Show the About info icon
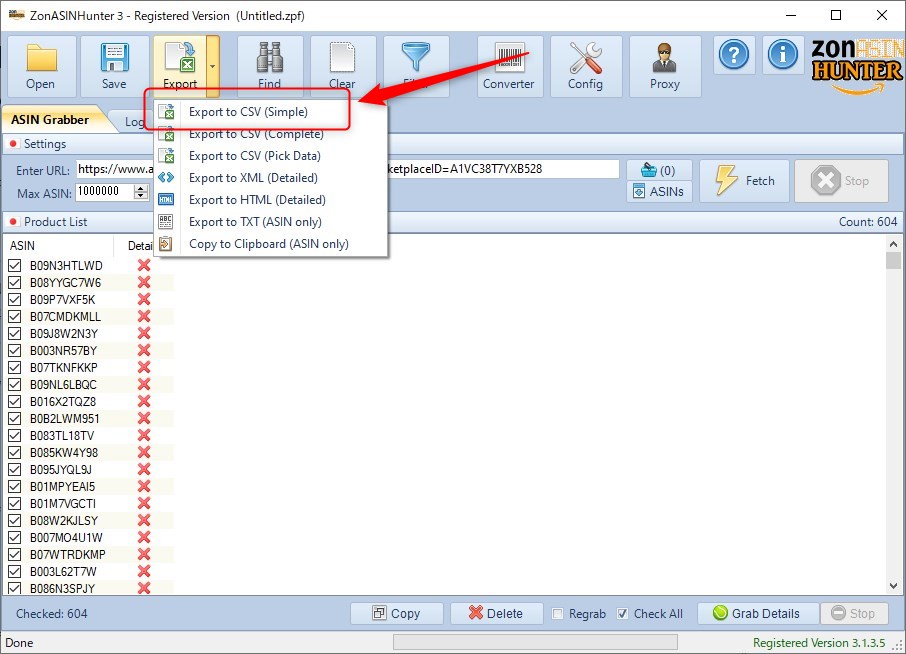906x654 pixels. 783,55
